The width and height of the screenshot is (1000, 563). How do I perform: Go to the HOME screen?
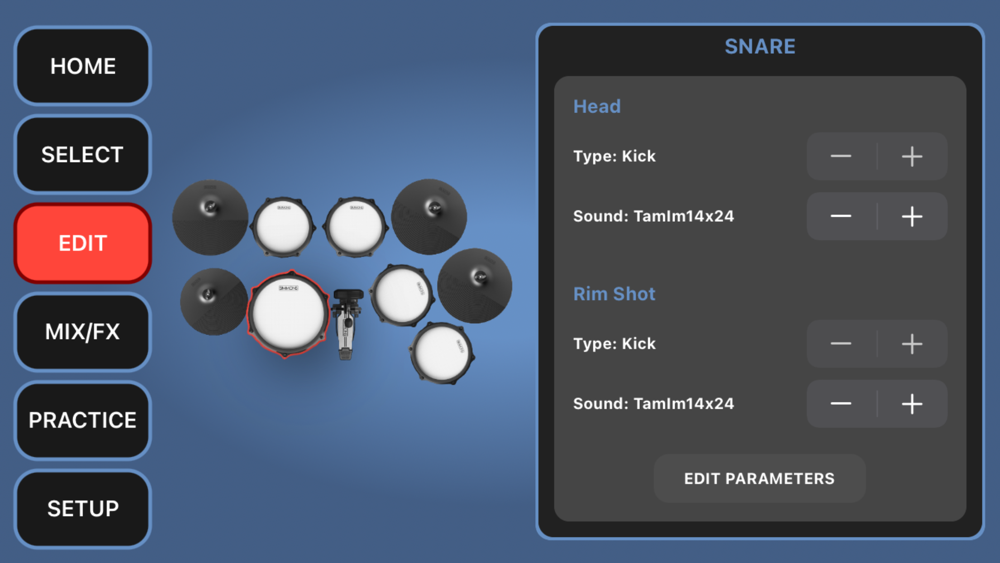coord(83,66)
